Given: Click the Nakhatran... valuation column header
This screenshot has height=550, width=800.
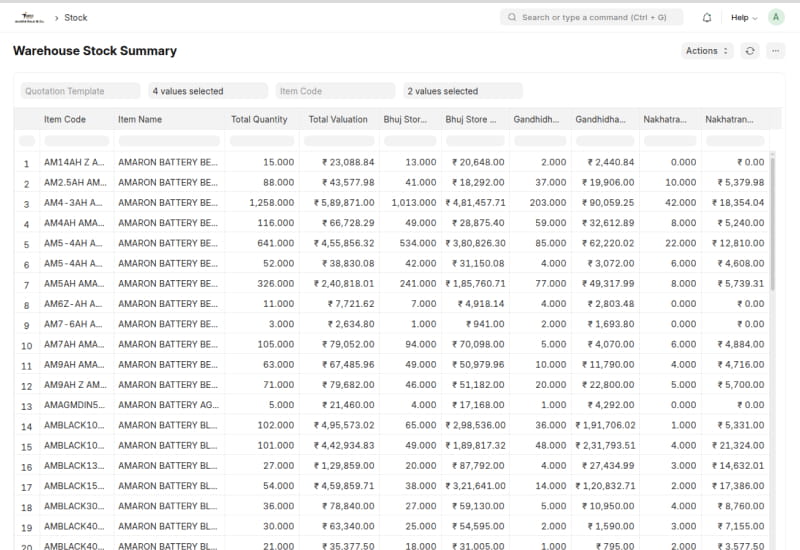Looking at the screenshot, I should [729, 119].
